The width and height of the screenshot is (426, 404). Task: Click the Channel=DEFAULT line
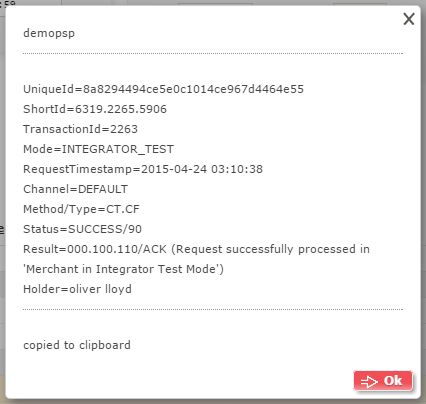click(x=75, y=189)
